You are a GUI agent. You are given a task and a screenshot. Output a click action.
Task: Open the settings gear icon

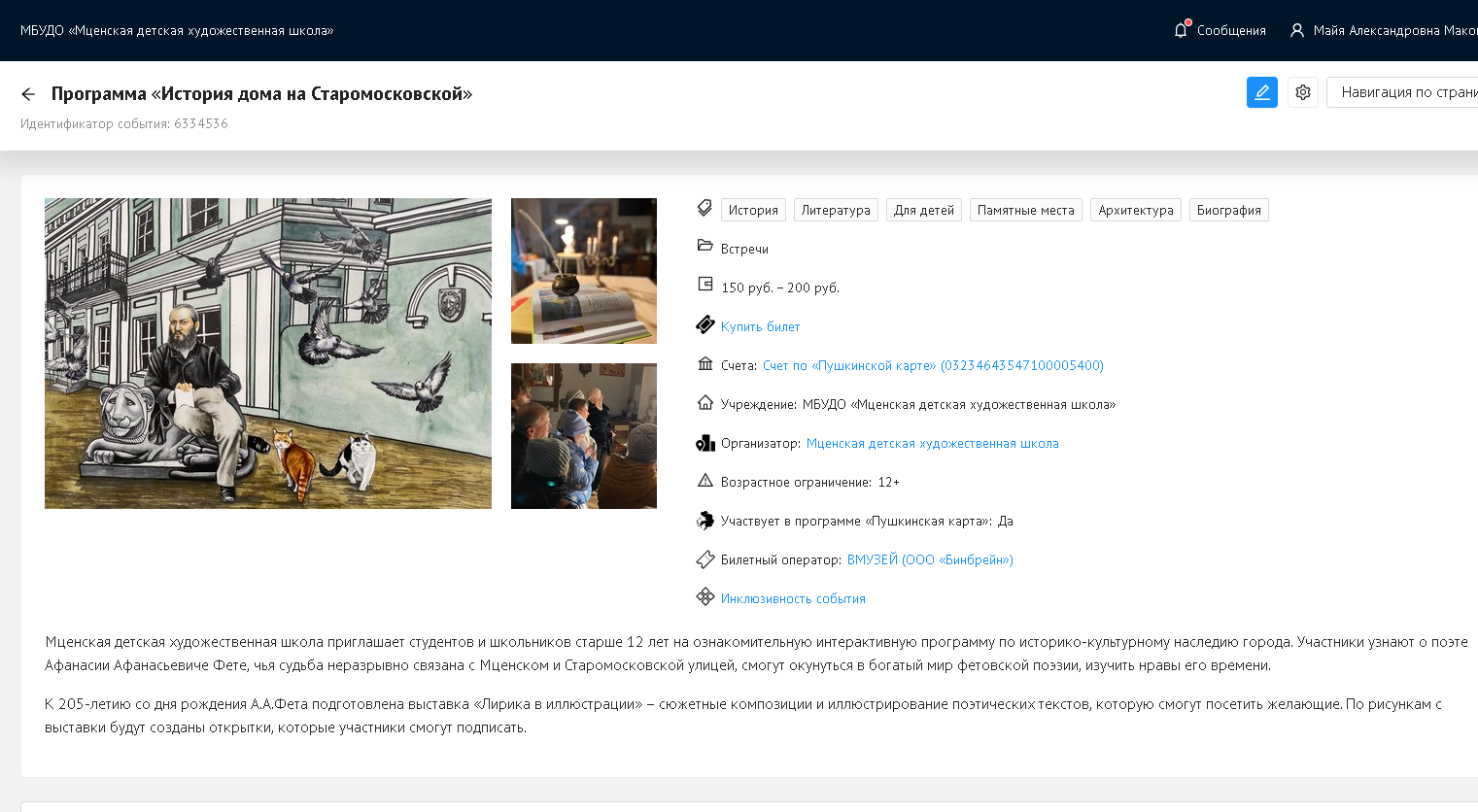[x=1302, y=92]
